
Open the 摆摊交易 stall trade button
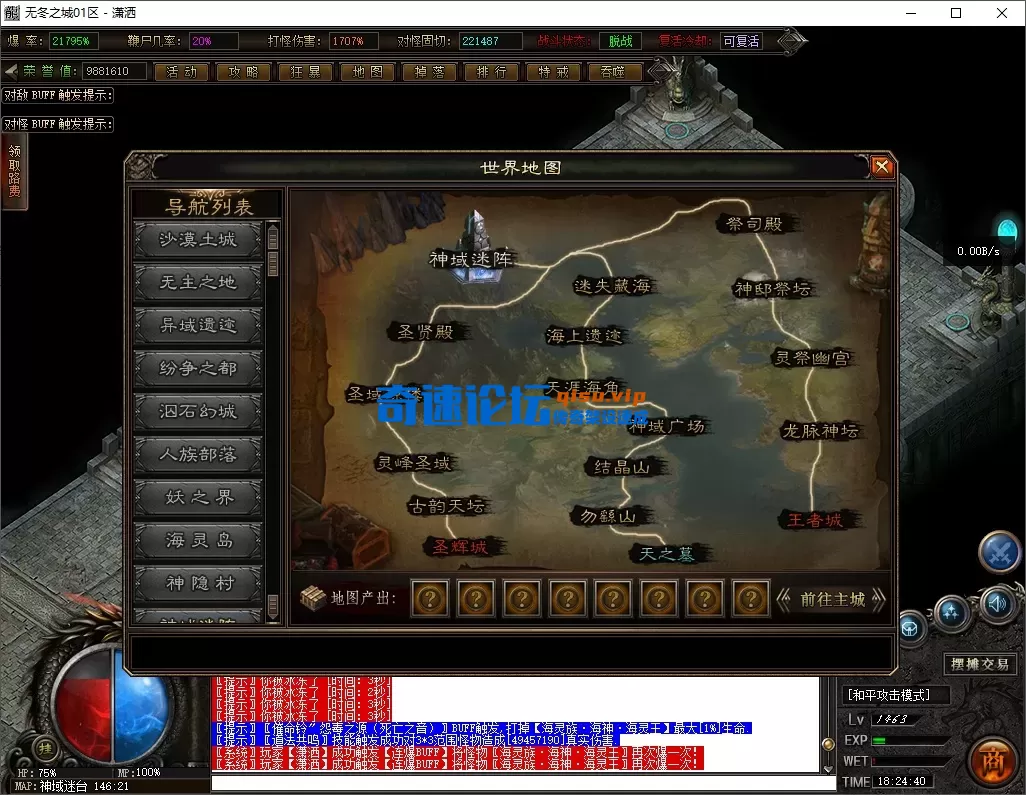(979, 664)
